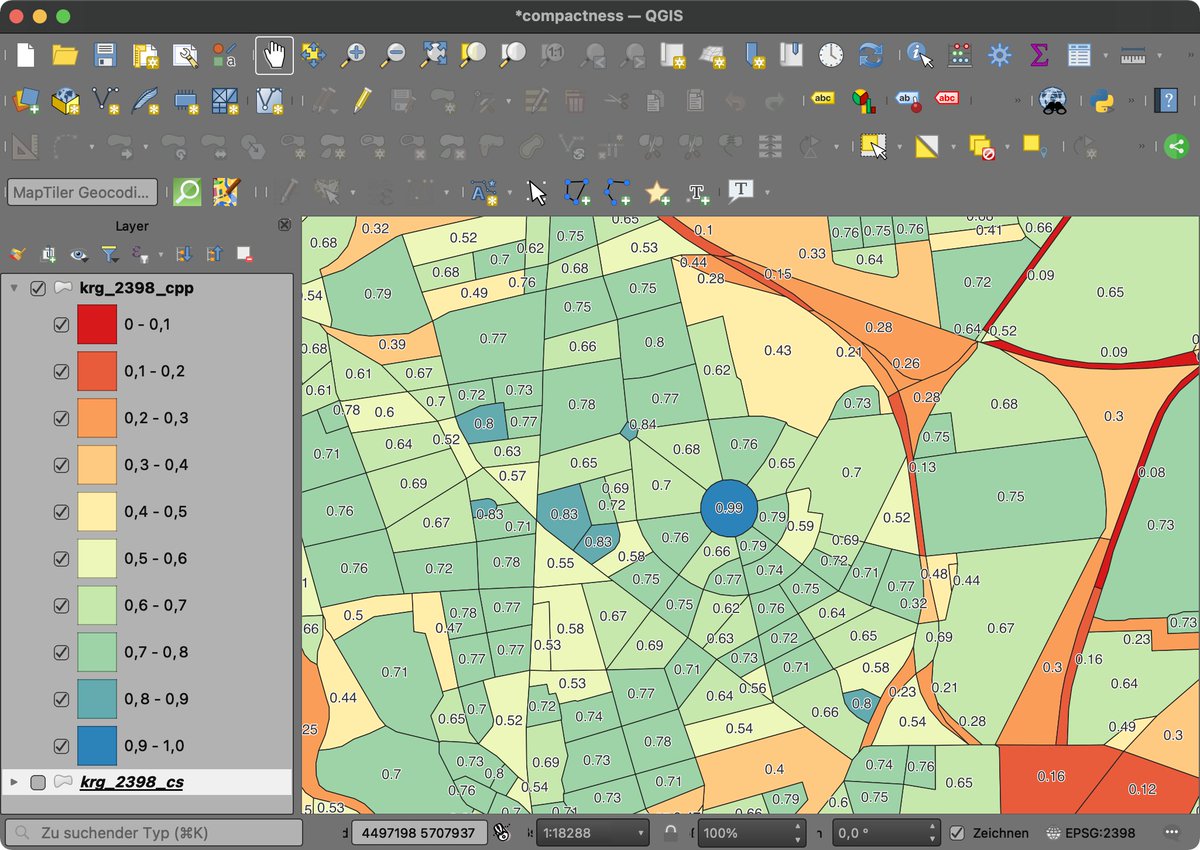Open the Data Source Manager icon
The image size is (1200, 850).
pyautogui.click(x=26, y=100)
